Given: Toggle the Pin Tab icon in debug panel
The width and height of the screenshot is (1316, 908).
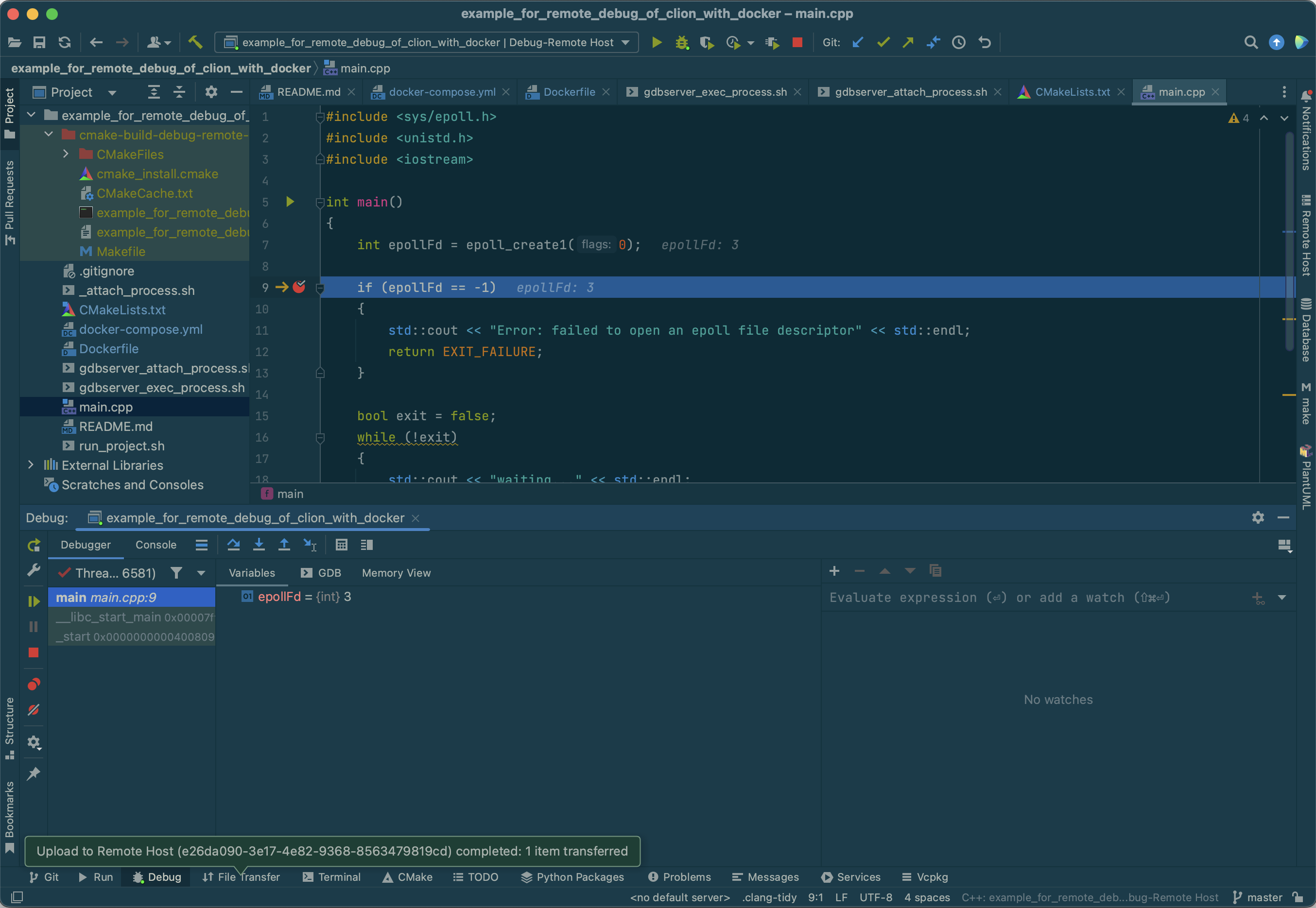Looking at the screenshot, I should coord(34,773).
